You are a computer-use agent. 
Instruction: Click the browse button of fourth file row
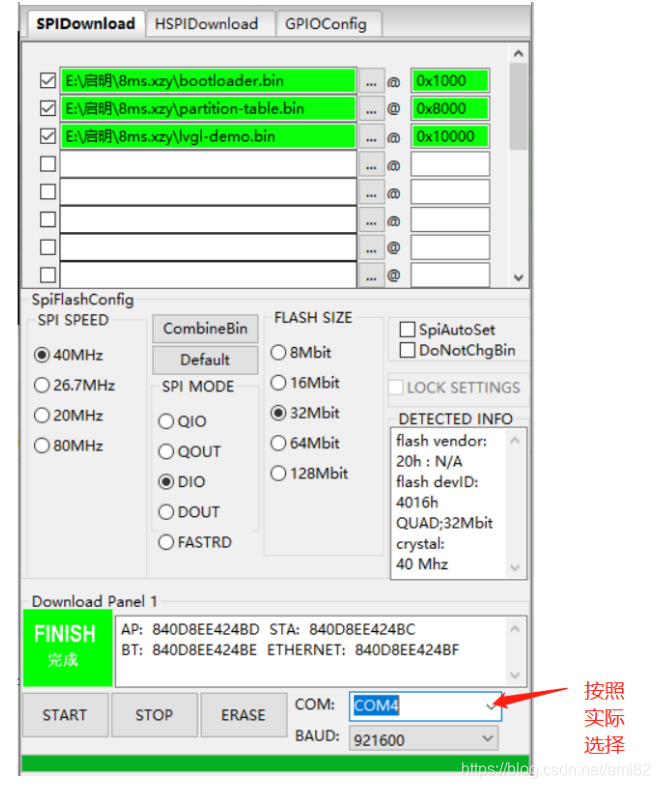tap(371, 165)
